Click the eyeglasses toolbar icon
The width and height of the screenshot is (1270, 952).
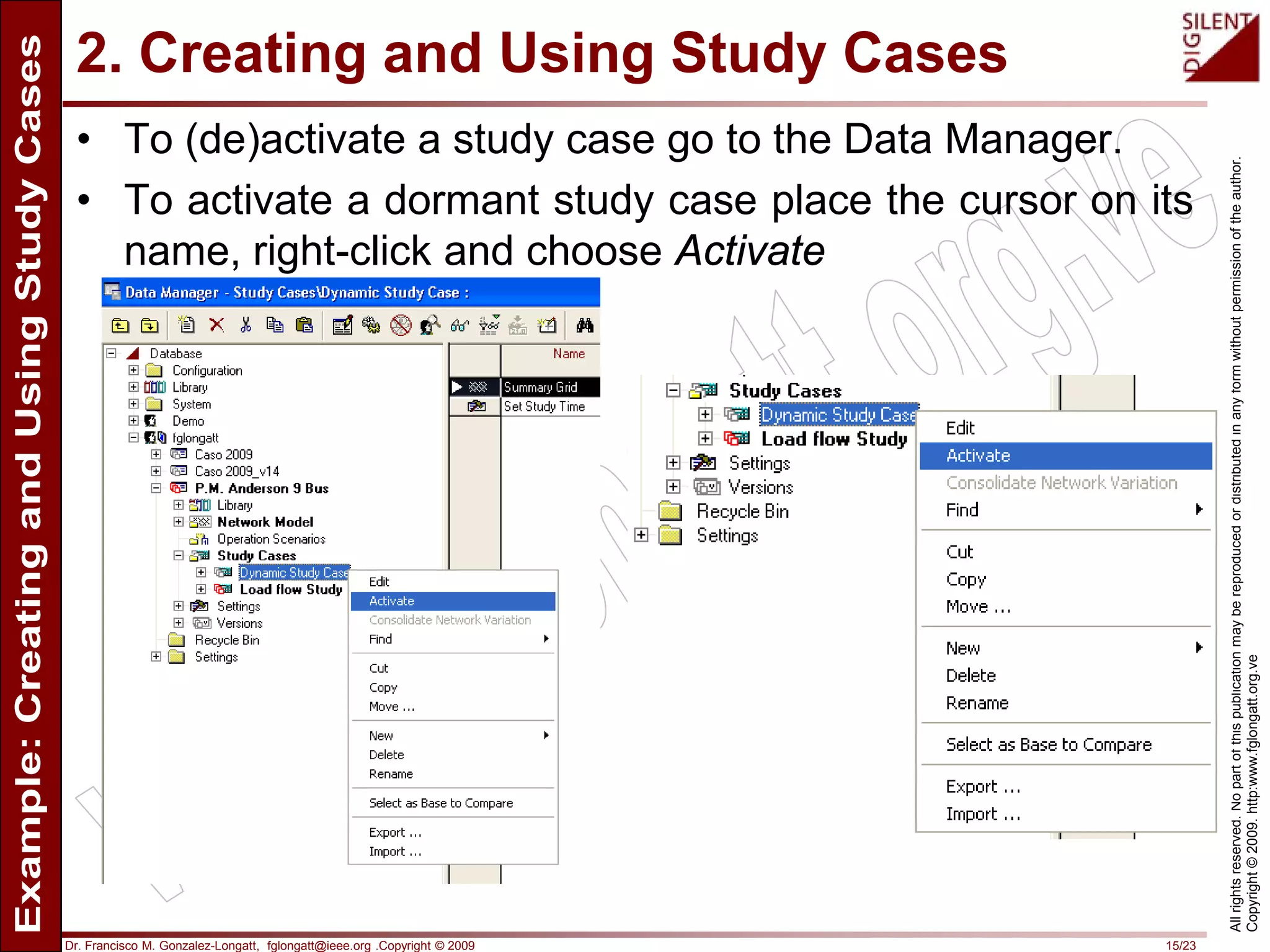(x=459, y=325)
